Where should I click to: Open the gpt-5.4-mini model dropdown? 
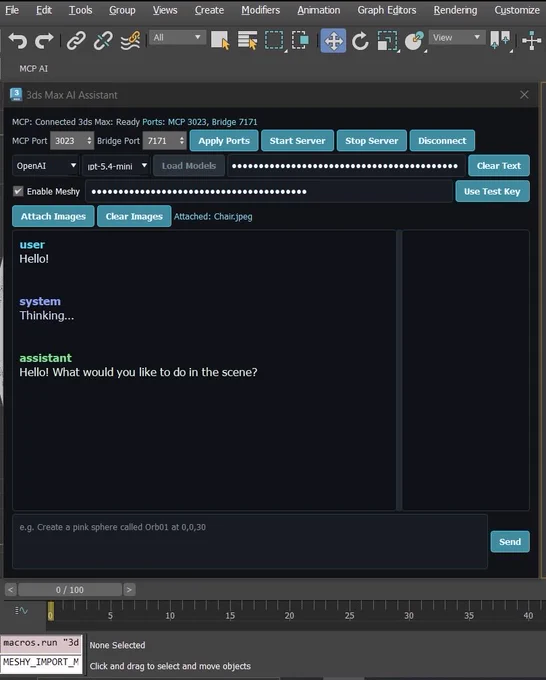click(x=116, y=166)
